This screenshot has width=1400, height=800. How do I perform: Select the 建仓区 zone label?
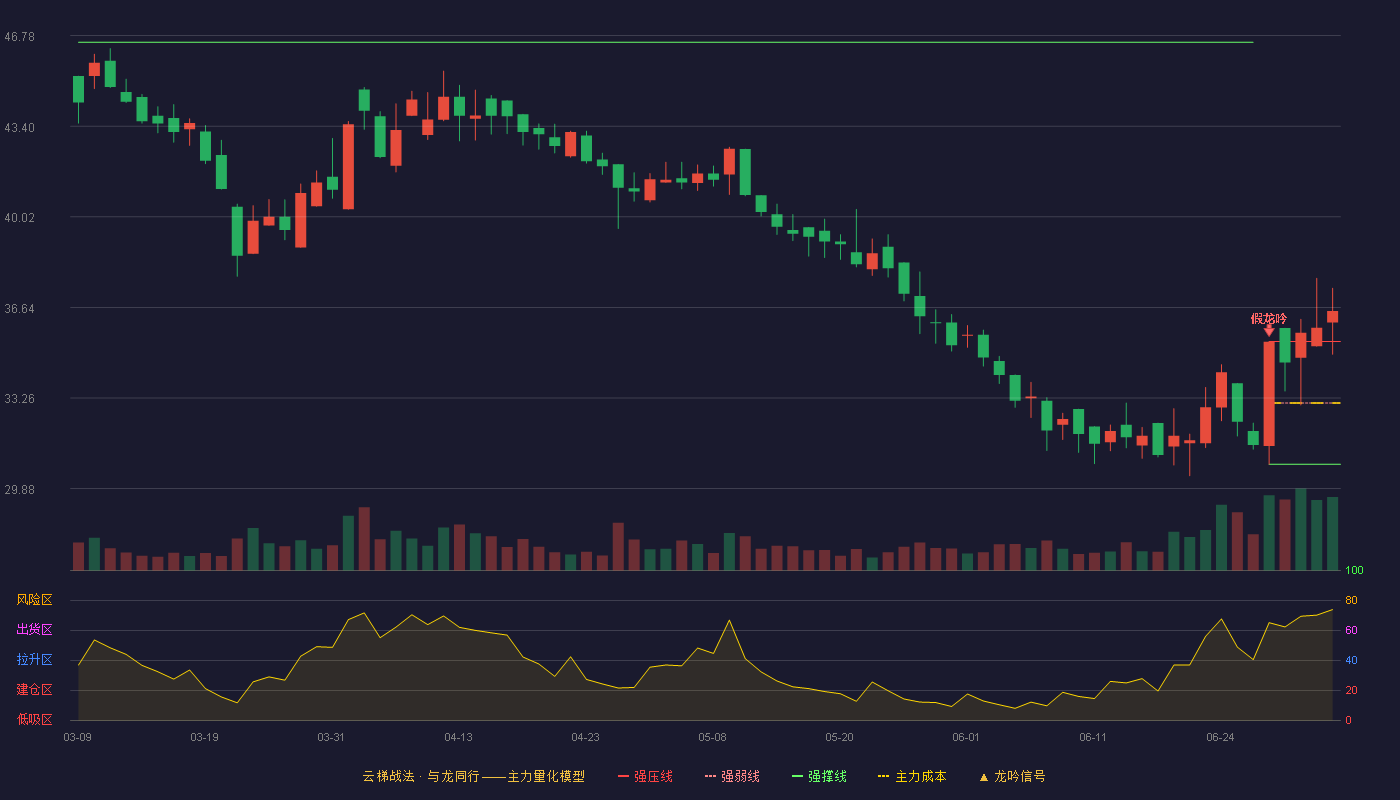[34, 690]
